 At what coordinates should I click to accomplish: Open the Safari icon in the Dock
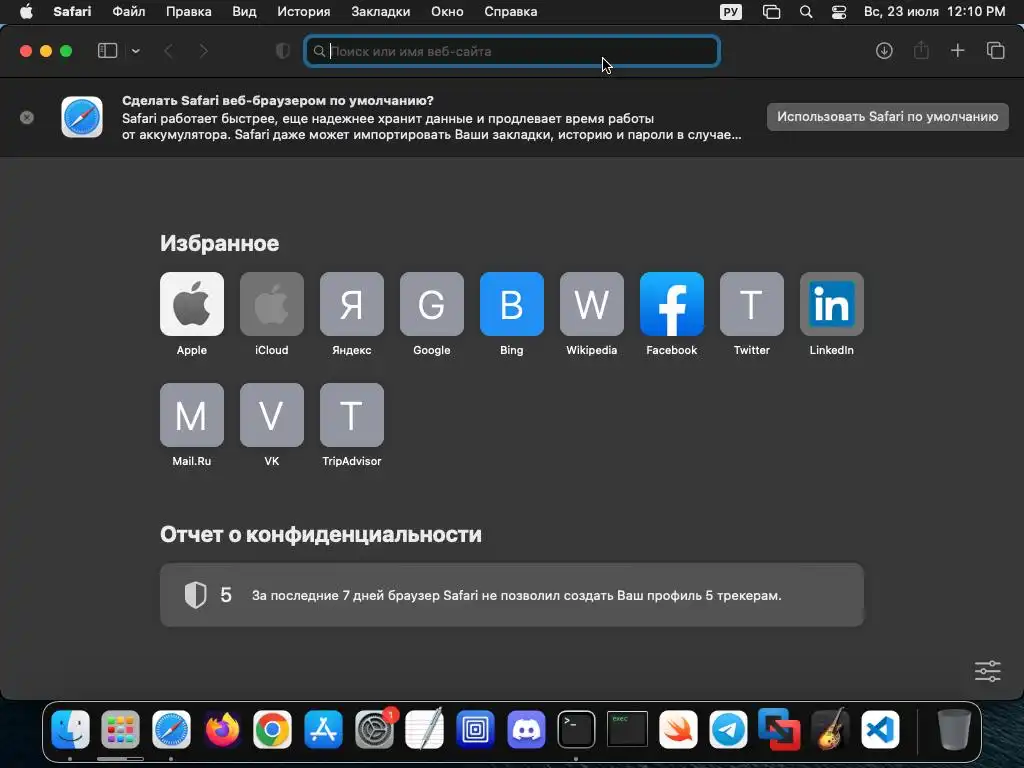[171, 729]
